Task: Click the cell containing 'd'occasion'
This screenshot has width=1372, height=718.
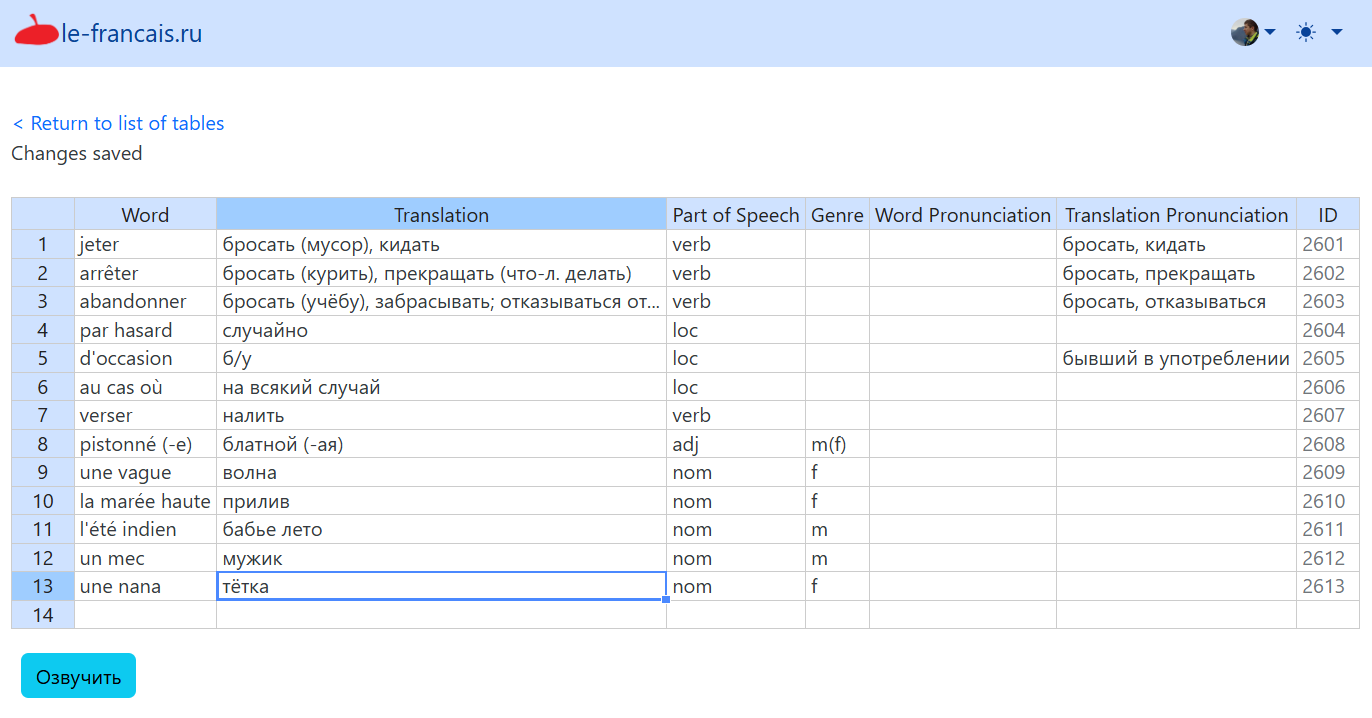Action: [145, 359]
